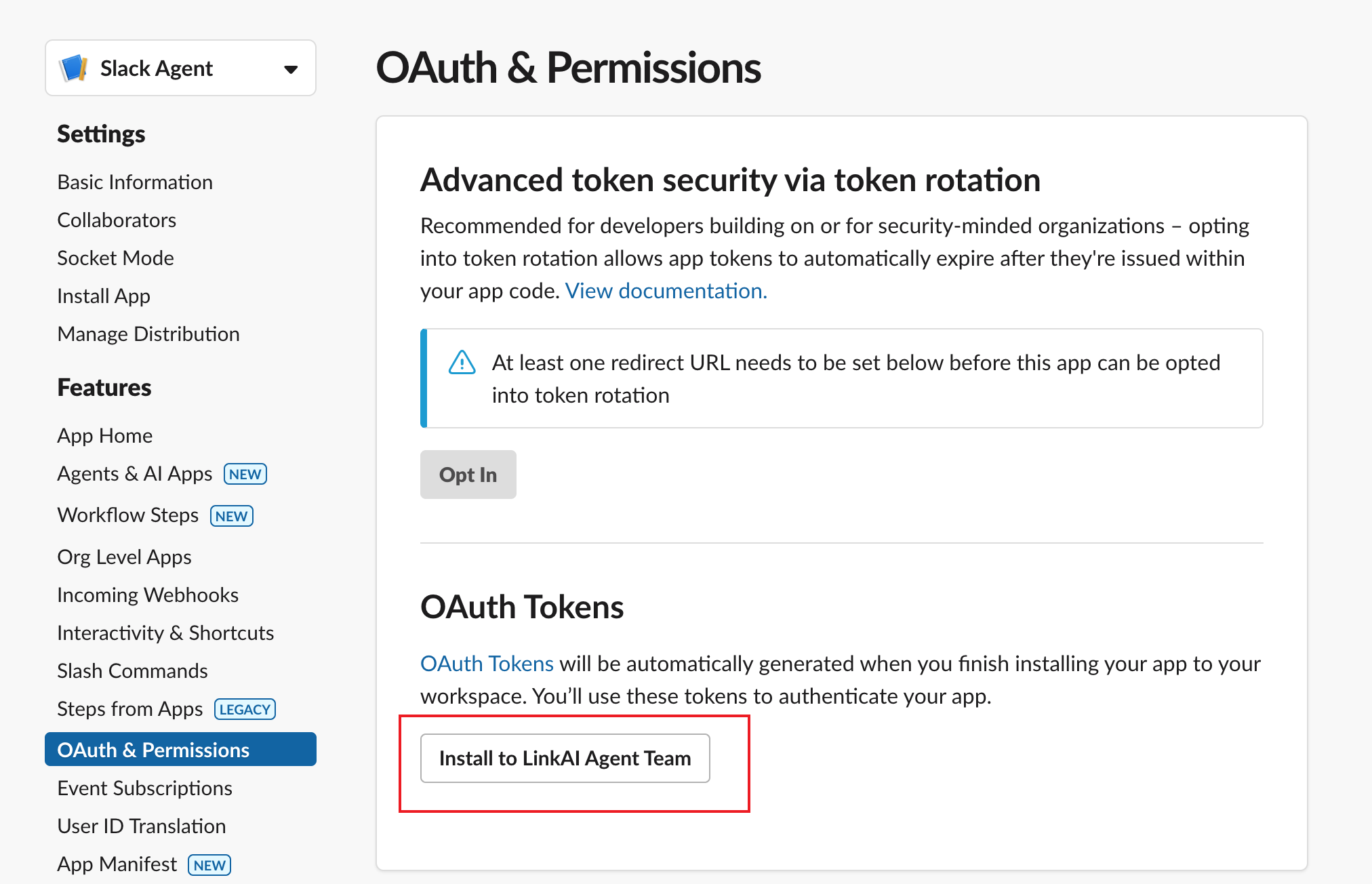Open Event Subscriptions page
This screenshot has height=884, width=1372.
pos(144,788)
